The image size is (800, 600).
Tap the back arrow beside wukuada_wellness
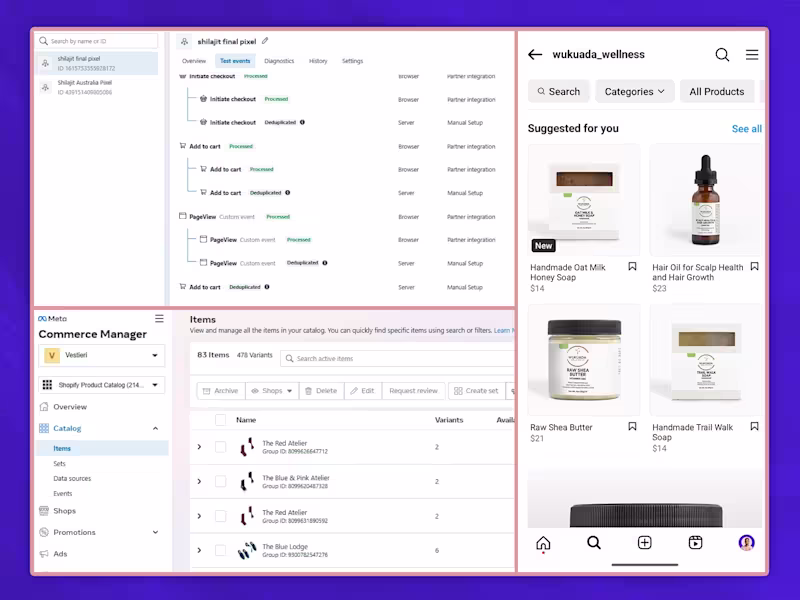coord(535,55)
